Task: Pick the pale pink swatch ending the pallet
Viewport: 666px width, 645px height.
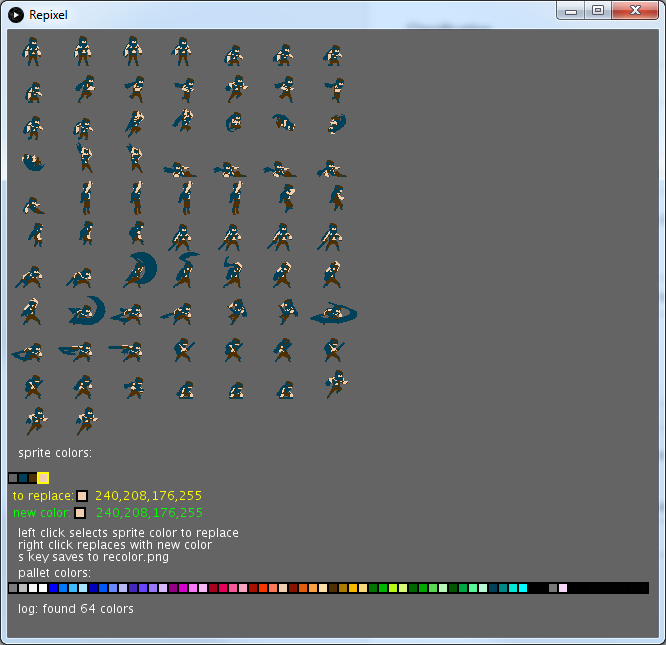Action: pyautogui.click(x=563, y=588)
